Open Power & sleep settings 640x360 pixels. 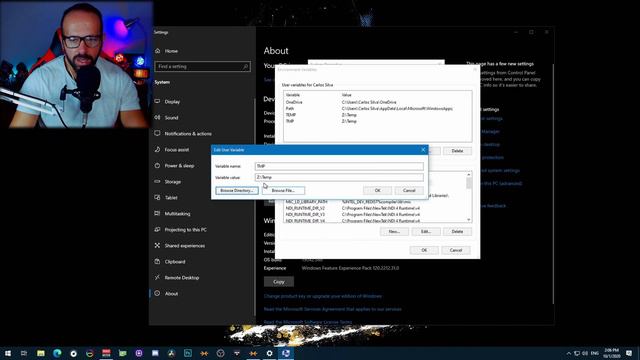click(x=179, y=166)
